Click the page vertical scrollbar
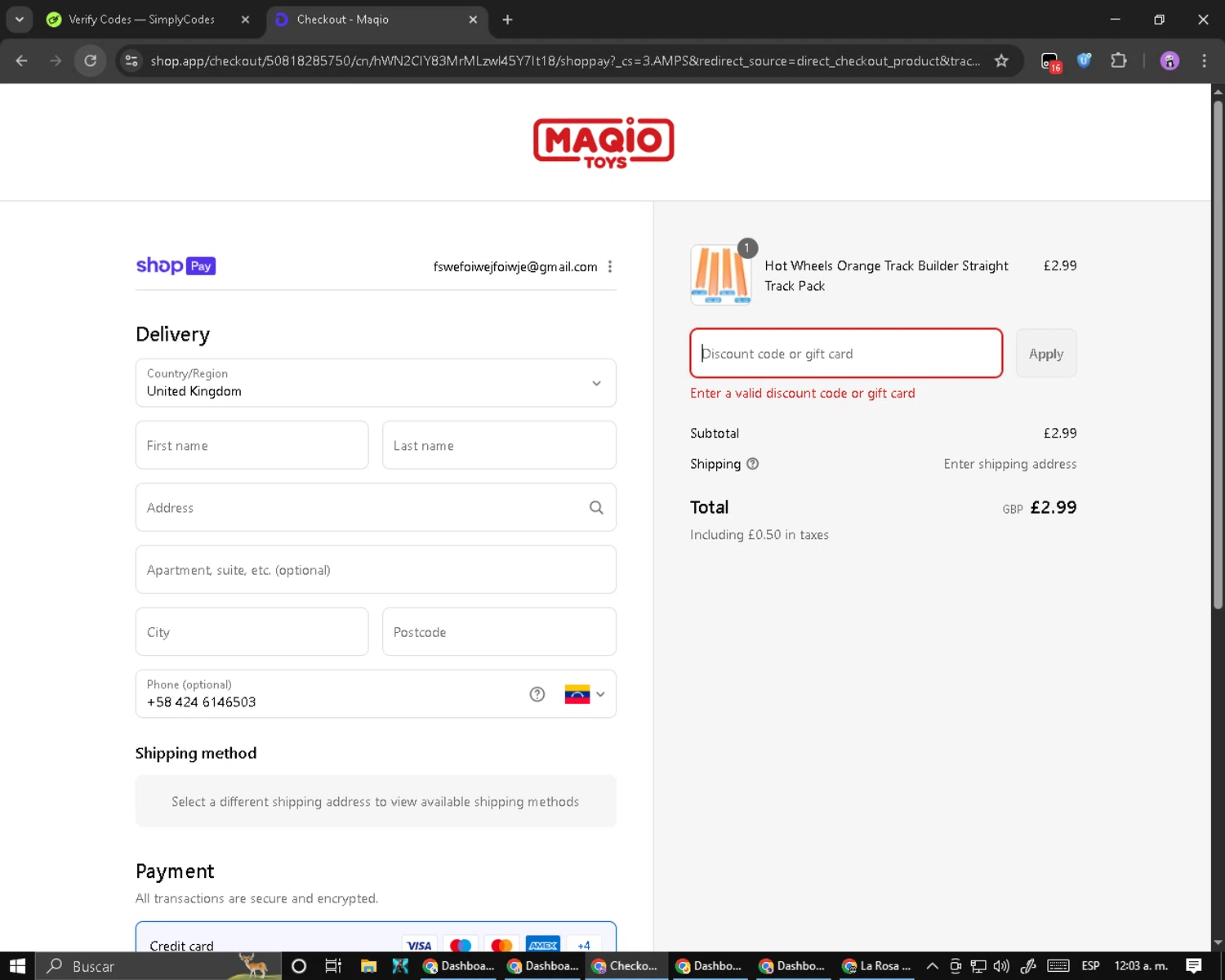Image resolution: width=1225 pixels, height=980 pixels. tap(1218, 355)
